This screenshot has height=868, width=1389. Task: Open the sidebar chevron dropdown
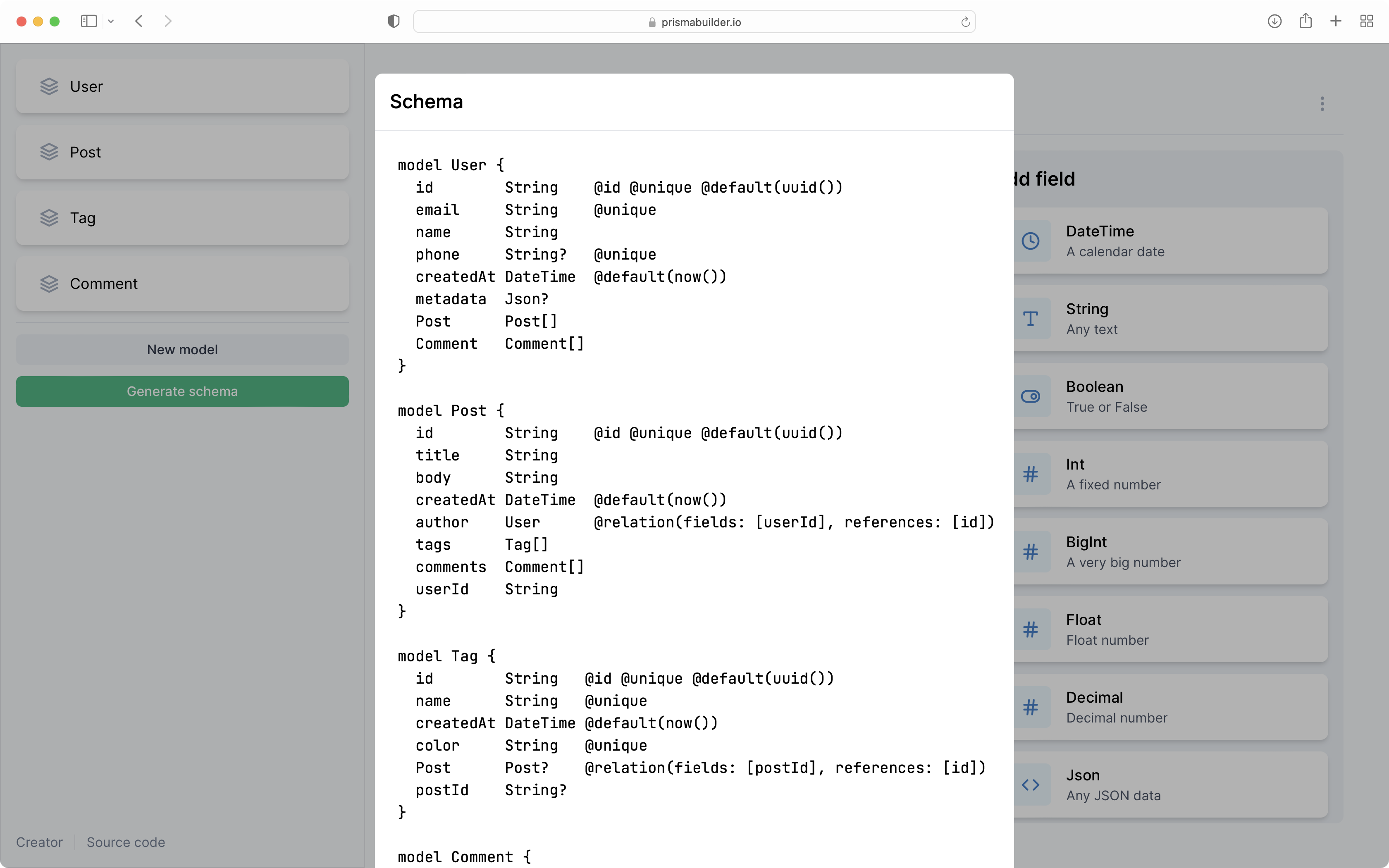pos(111,21)
